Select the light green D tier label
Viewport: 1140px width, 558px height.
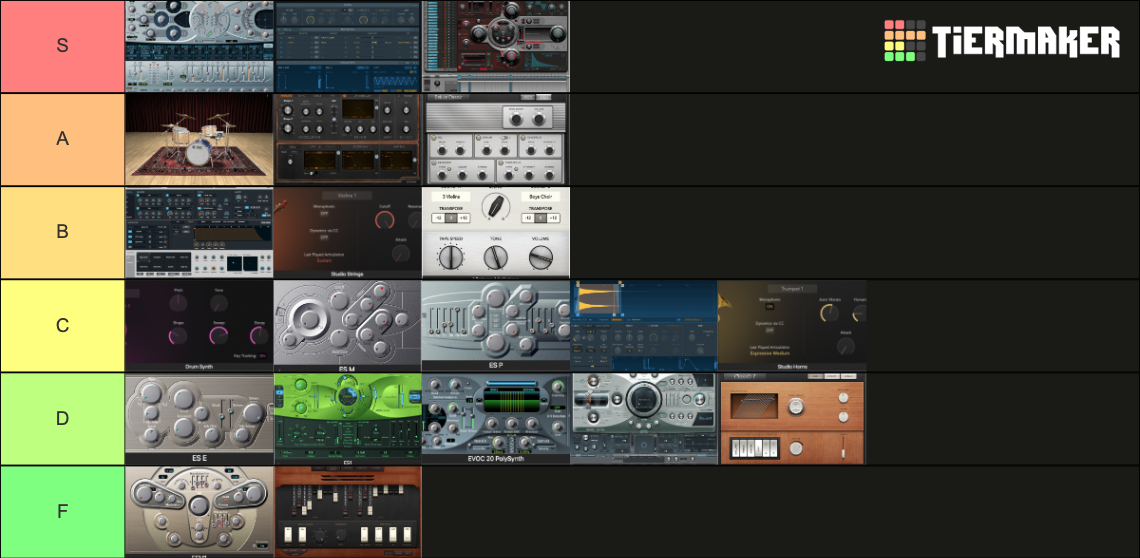(x=63, y=418)
